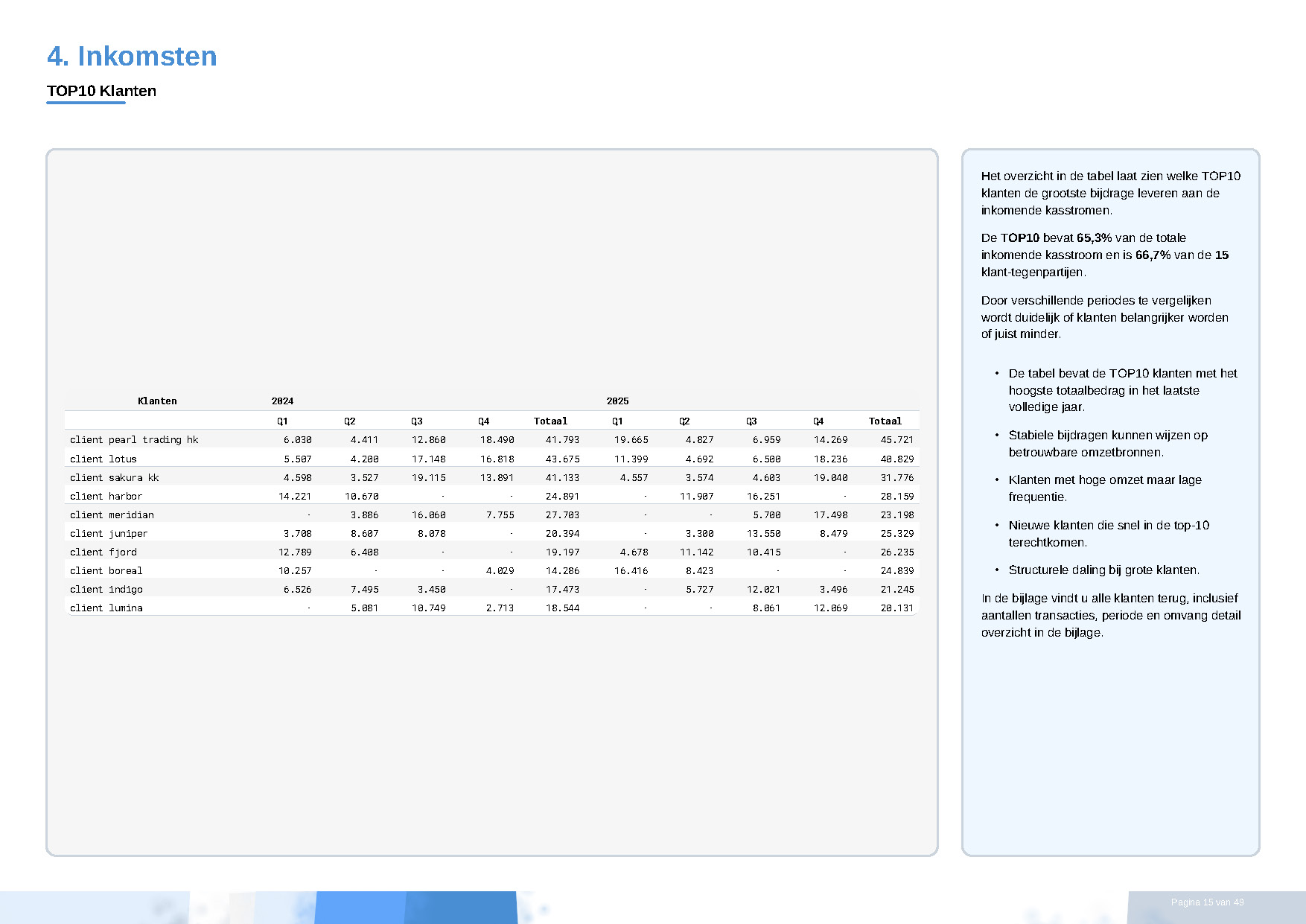Select the 'Klanten' column header

tap(157, 401)
